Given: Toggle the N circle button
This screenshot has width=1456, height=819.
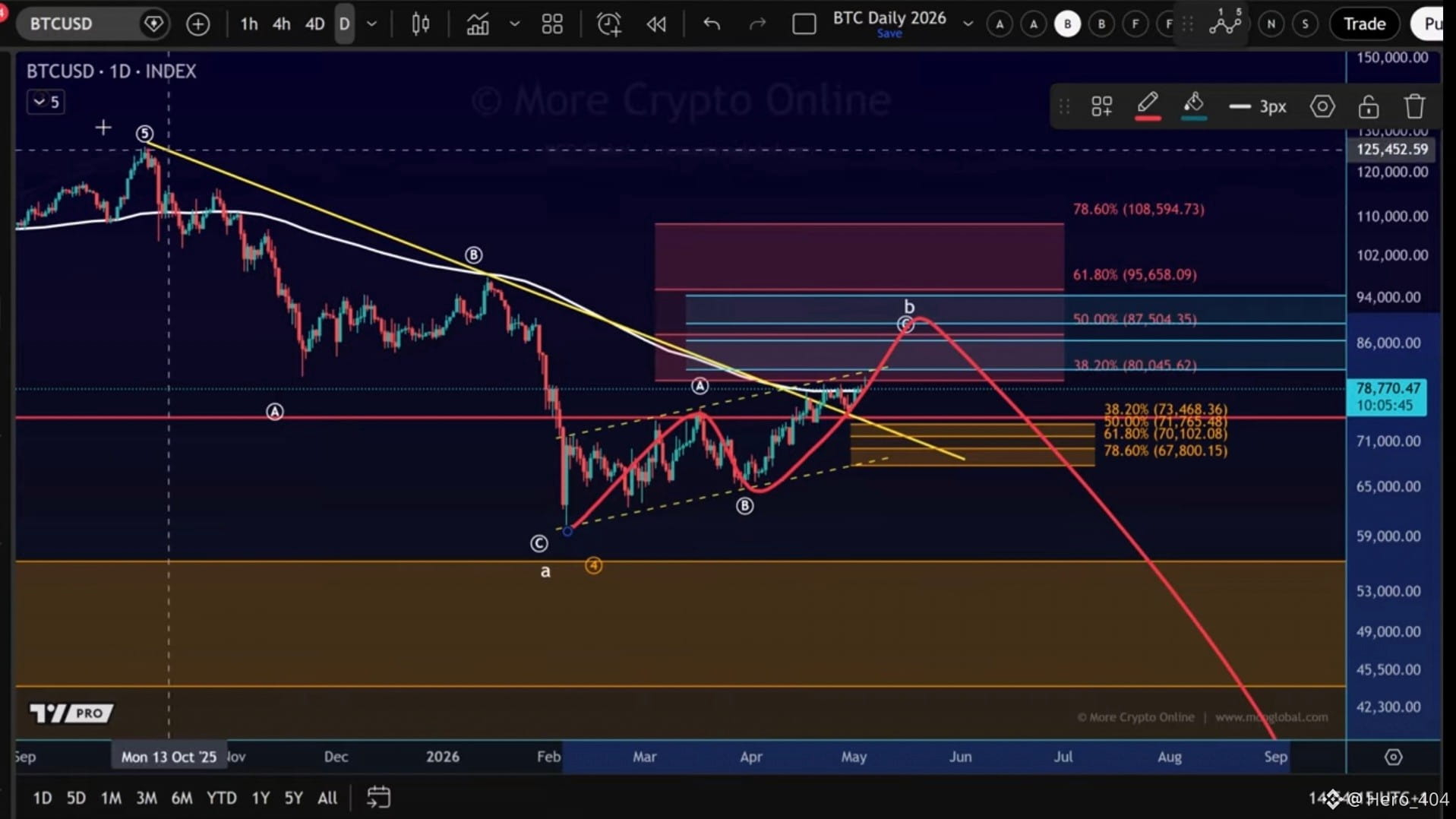Looking at the screenshot, I should click(1271, 24).
